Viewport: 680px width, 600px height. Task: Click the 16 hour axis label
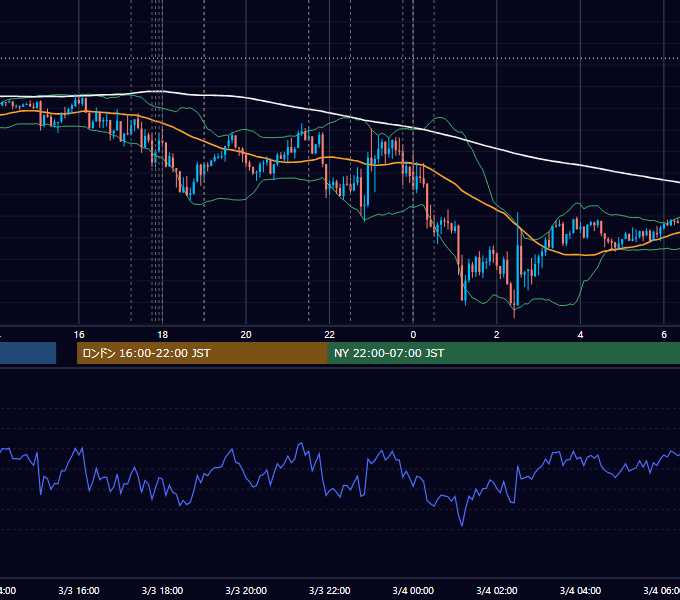coord(79,335)
